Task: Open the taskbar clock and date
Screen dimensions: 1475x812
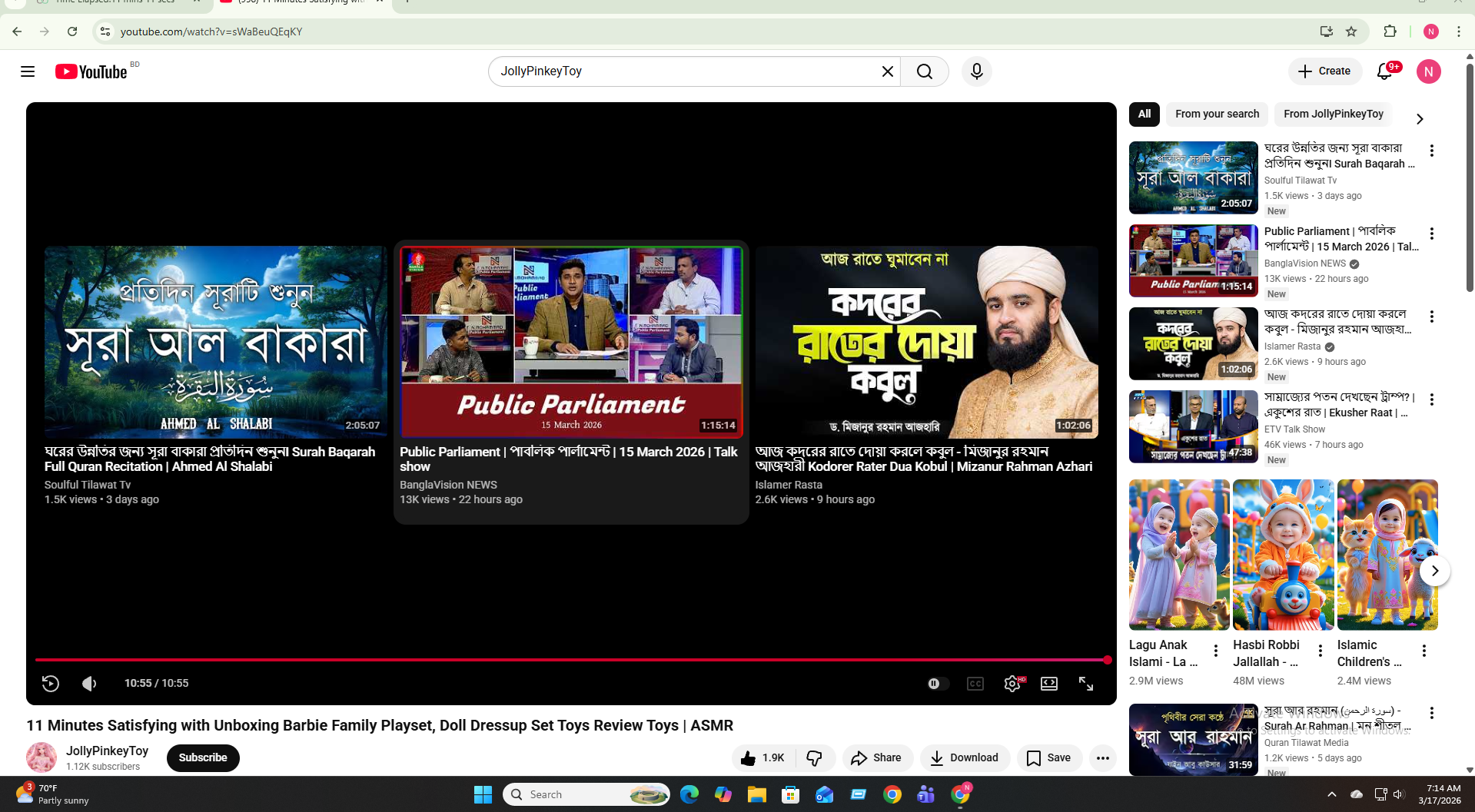Action: click(x=1440, y=794)
